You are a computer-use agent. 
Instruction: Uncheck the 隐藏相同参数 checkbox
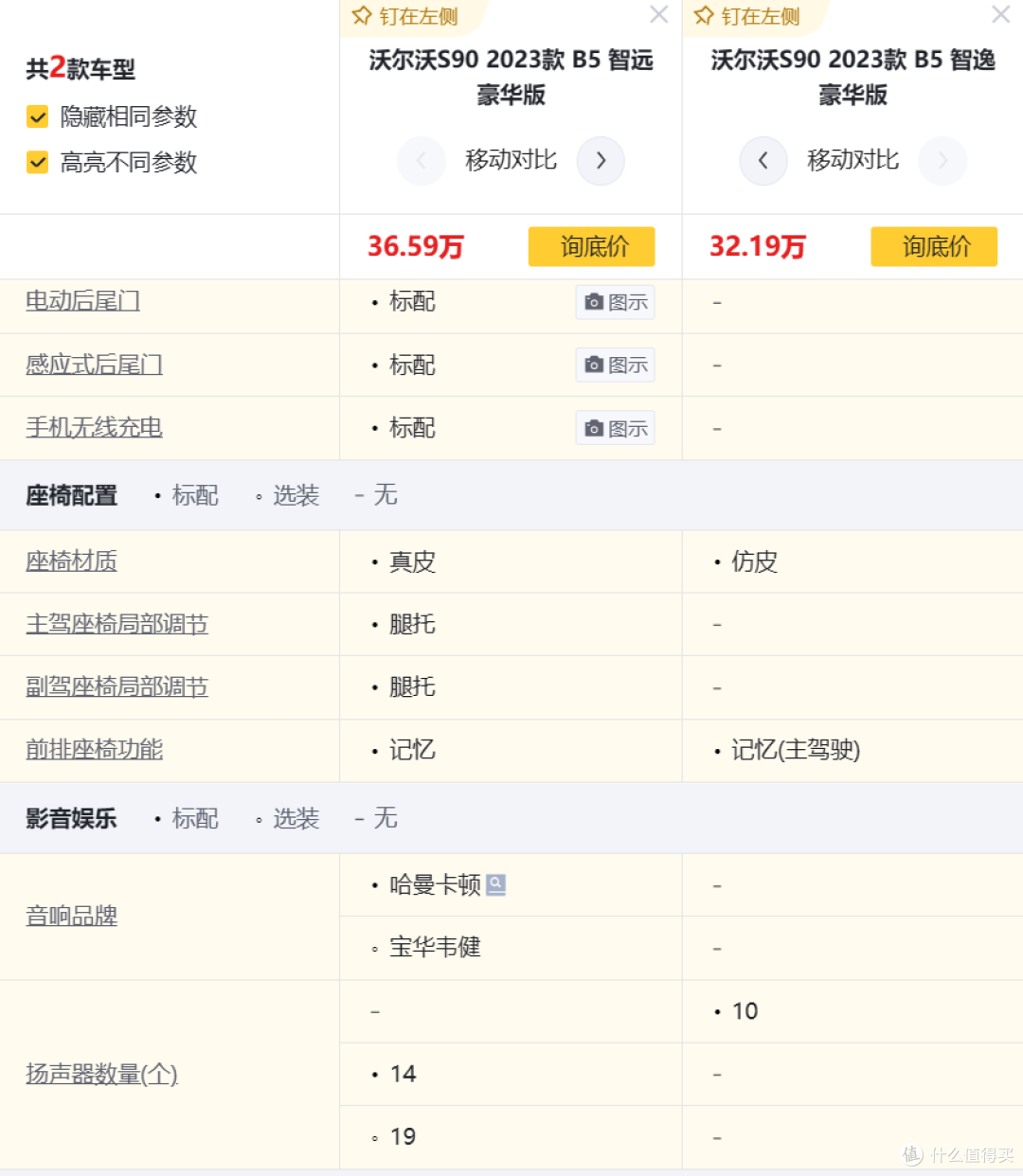point(37,116)
